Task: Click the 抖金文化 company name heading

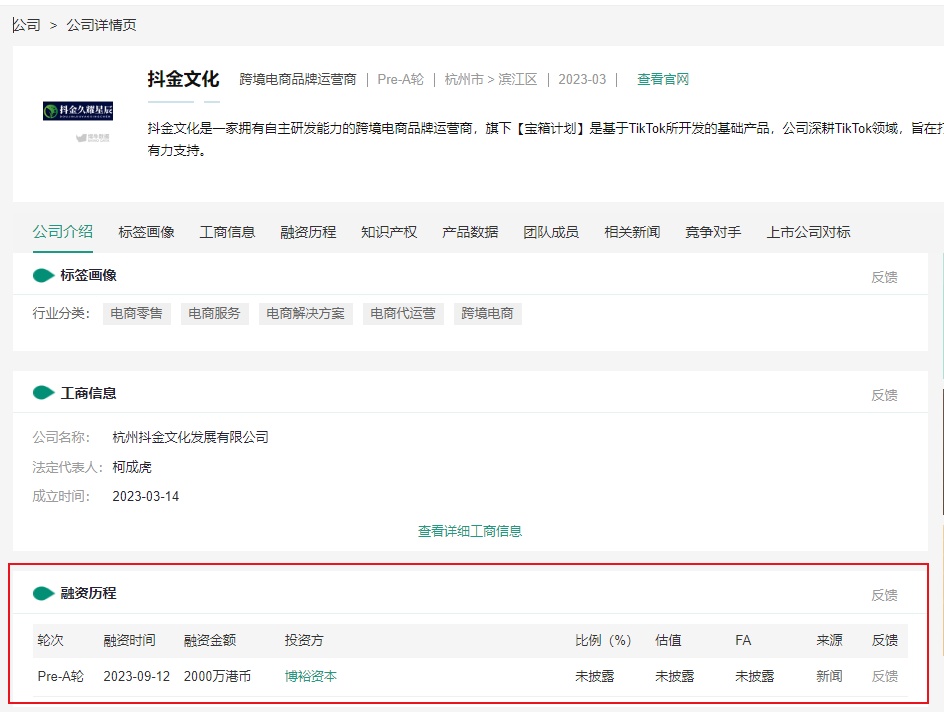Action: 184,79
